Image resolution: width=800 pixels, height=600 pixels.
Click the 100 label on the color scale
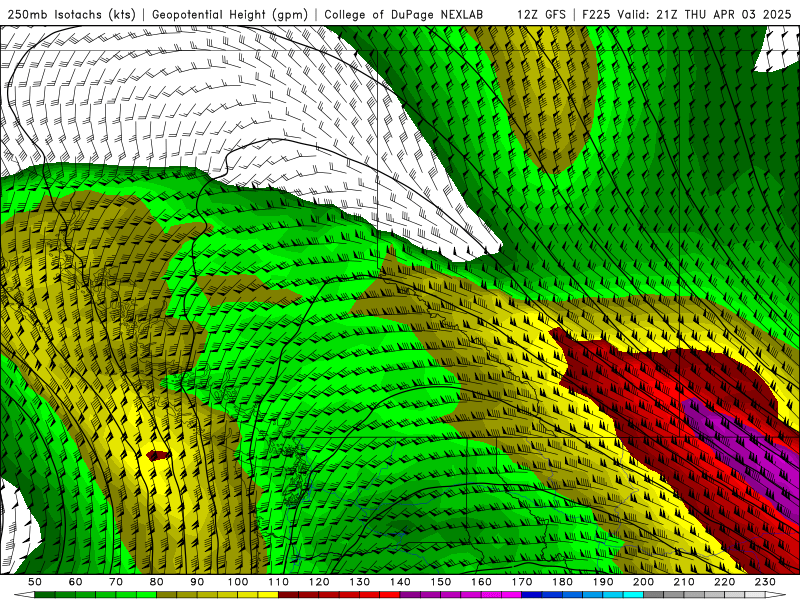(x=238, y=582)
